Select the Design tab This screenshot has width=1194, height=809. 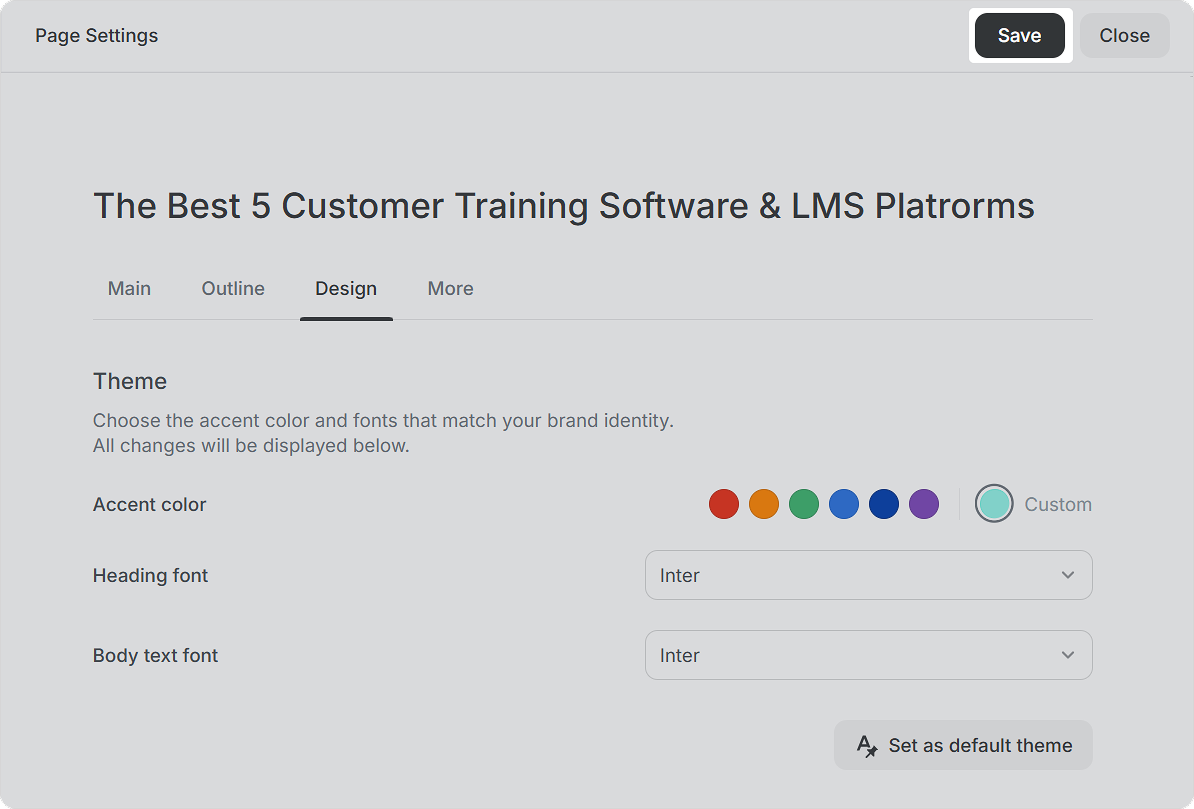[346, 289]
